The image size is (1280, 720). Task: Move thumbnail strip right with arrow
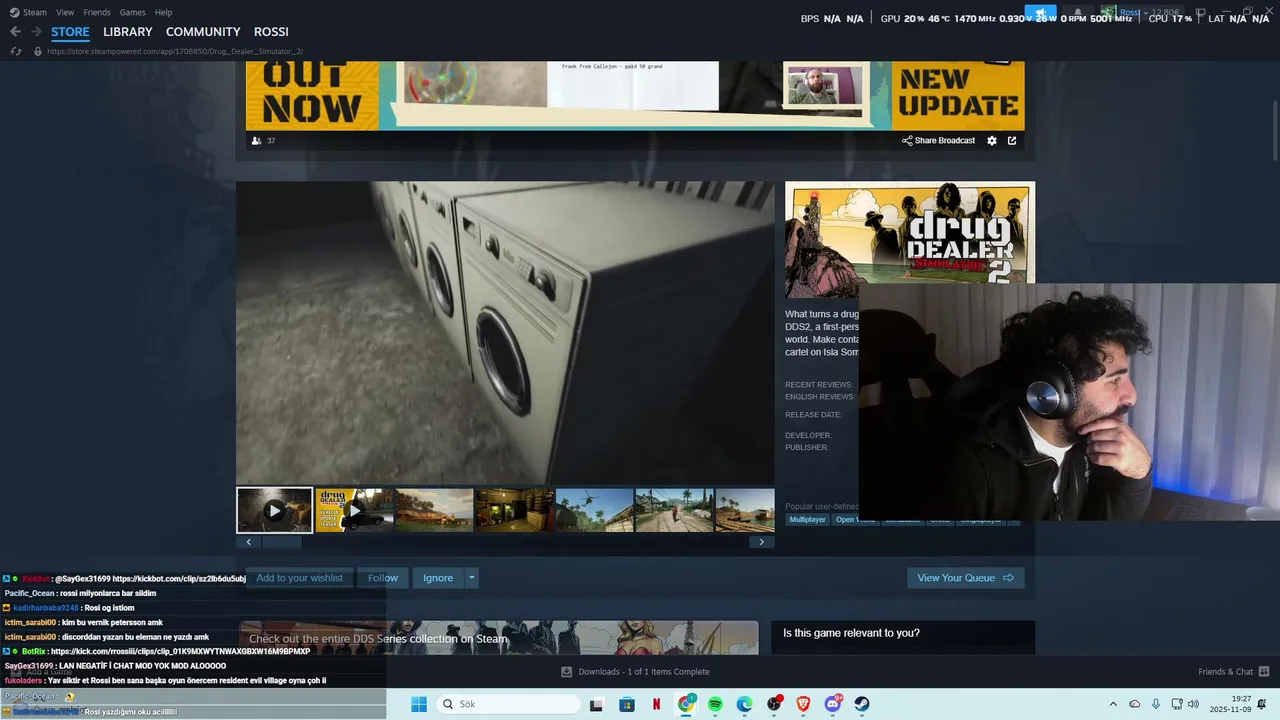pos(762,542)
